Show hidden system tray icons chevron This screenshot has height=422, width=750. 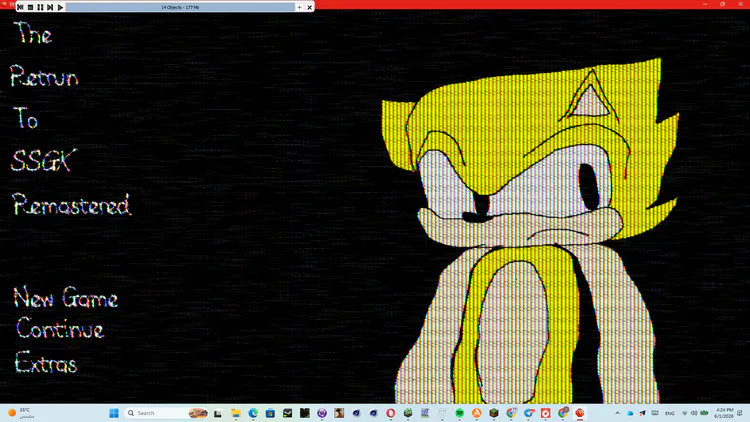[617, 413]
